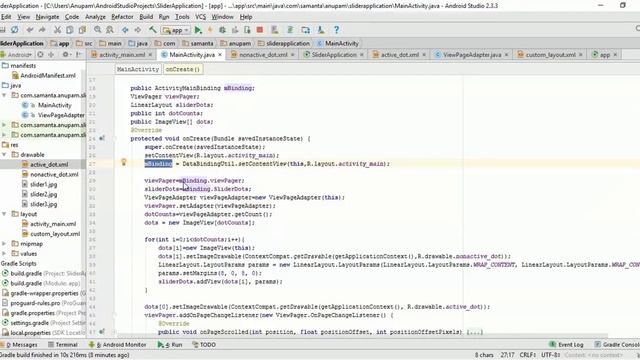Click the Debug app bug icon

(x=222, y=30)
